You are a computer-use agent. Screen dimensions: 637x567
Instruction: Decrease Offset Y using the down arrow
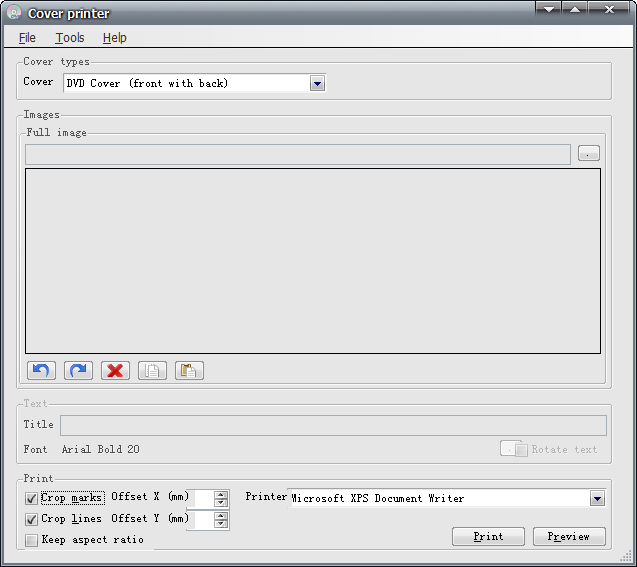pyautogui.click(x=221, y=525)
